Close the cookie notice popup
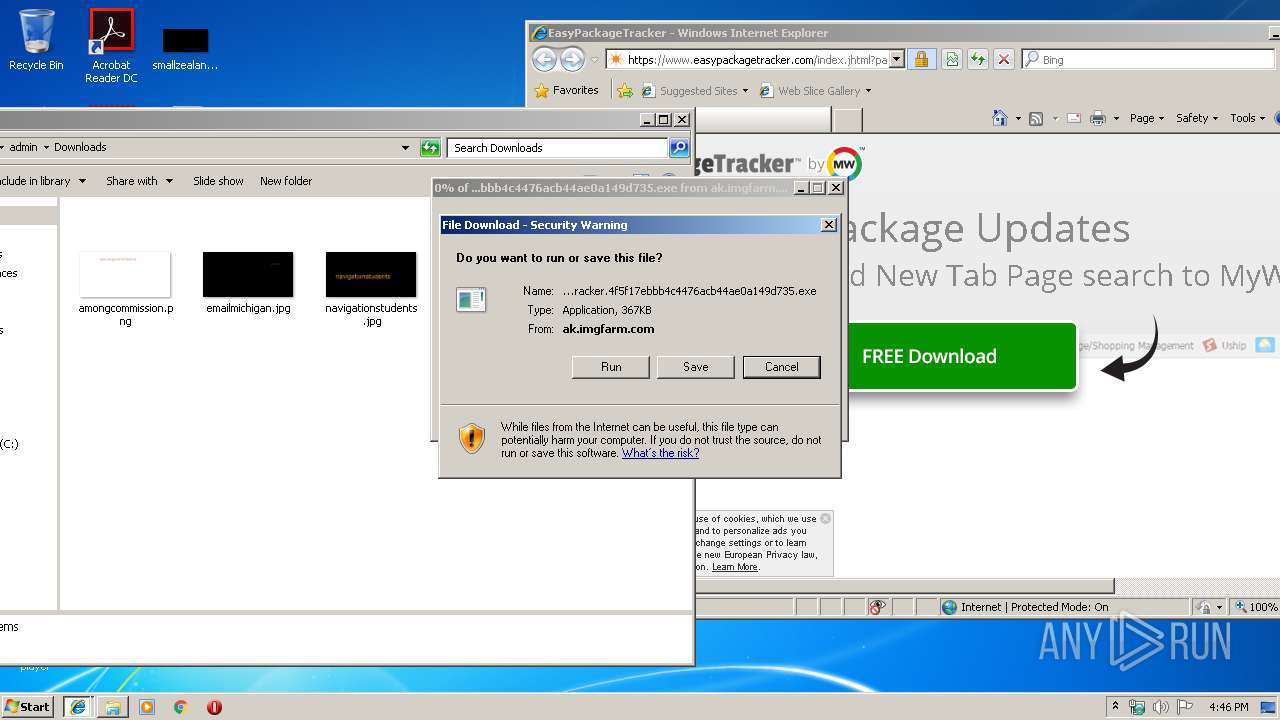This screenshot has height=720, width=1280. (x=825, y=518)
